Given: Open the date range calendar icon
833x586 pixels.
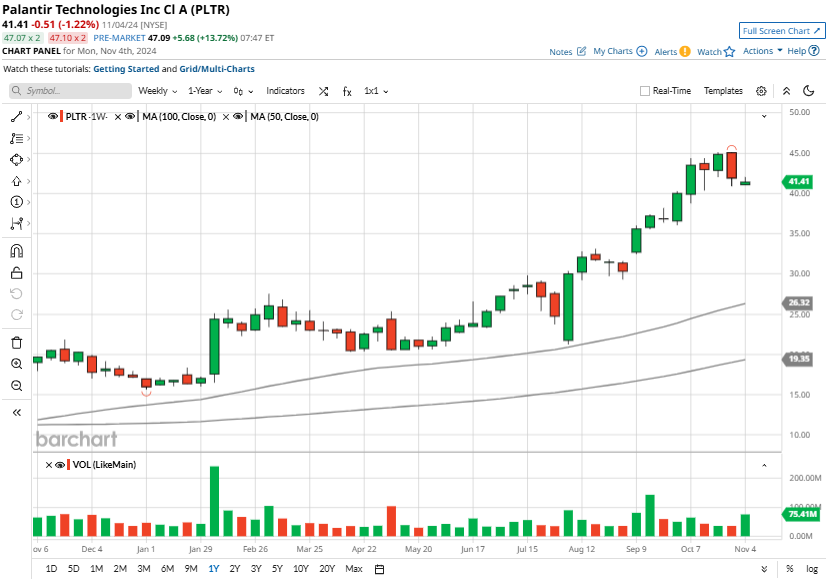Looking at the screenshot, I should pos(379,570).
